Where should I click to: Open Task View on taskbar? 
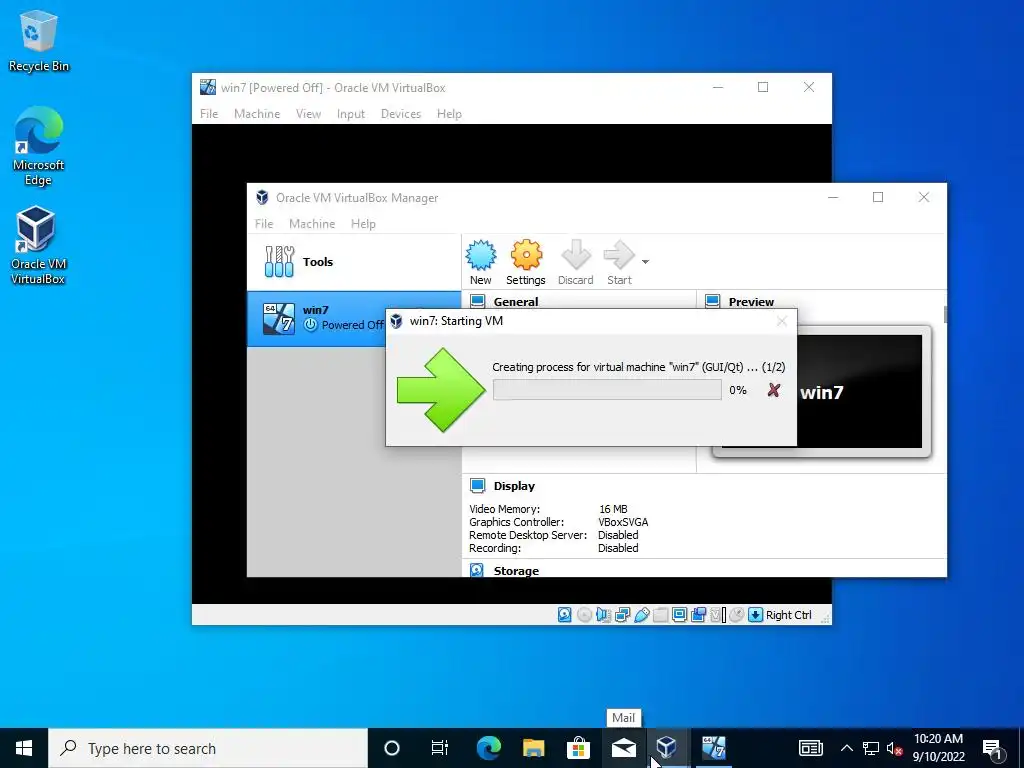click(x=440, y=748)
